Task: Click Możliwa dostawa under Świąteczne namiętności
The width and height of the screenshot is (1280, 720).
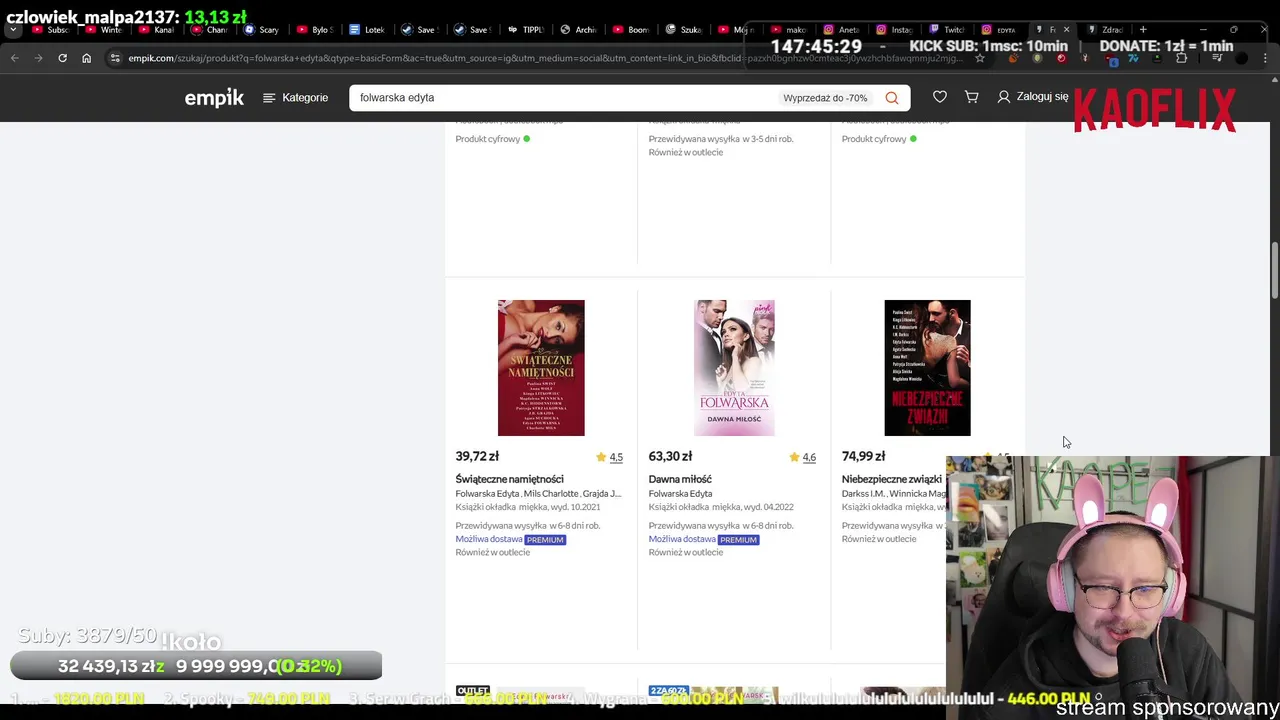Action: 488,539
